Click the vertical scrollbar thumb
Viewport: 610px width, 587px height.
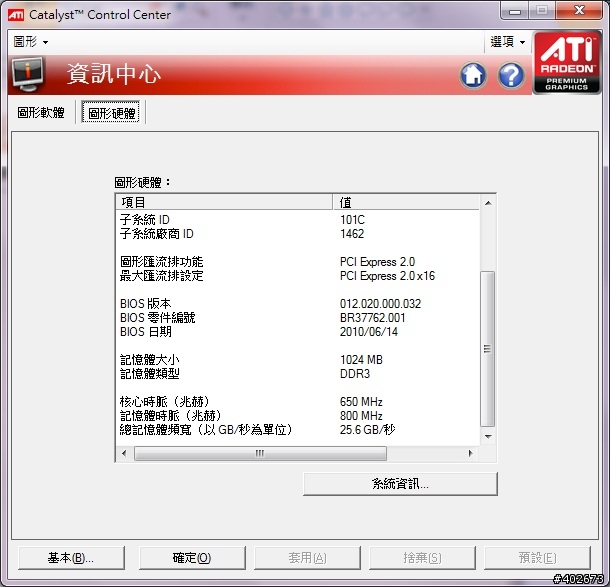pos(488,349)
